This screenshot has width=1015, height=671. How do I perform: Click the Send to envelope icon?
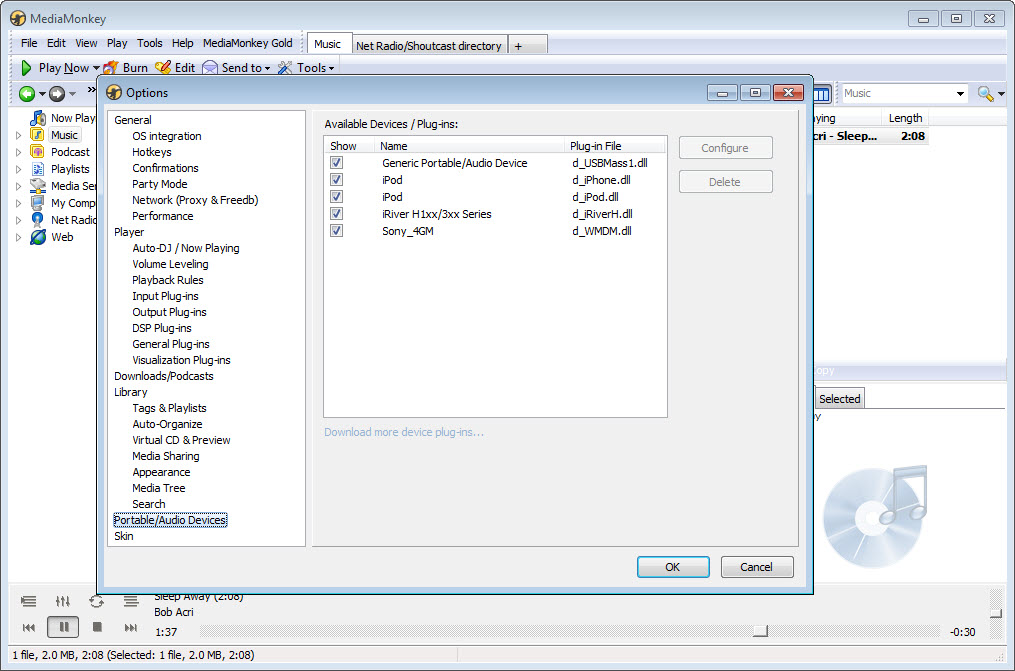point(210,67)
